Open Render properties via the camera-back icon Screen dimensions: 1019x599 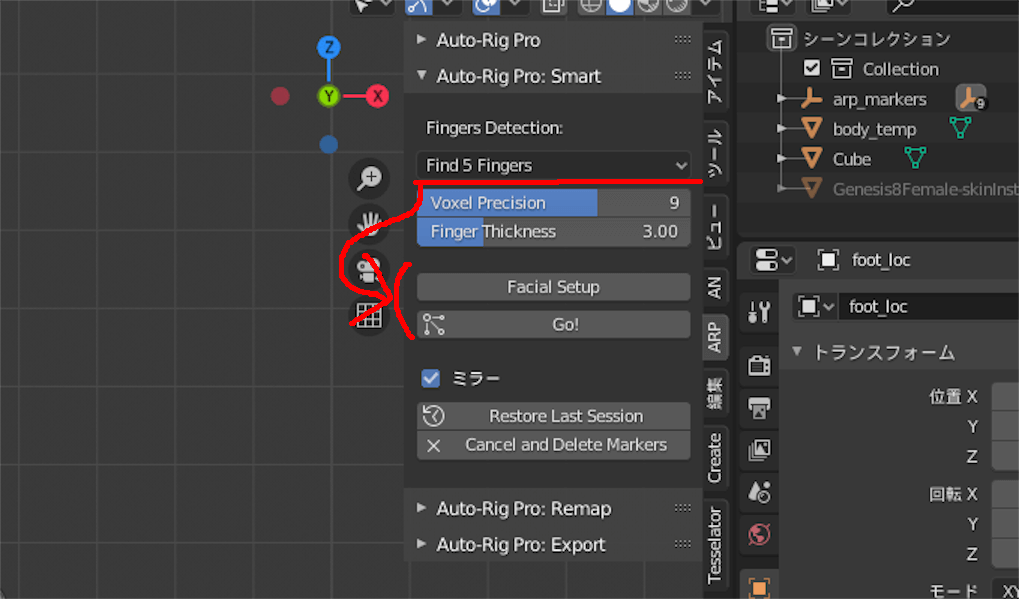click(x=758, y=366)
